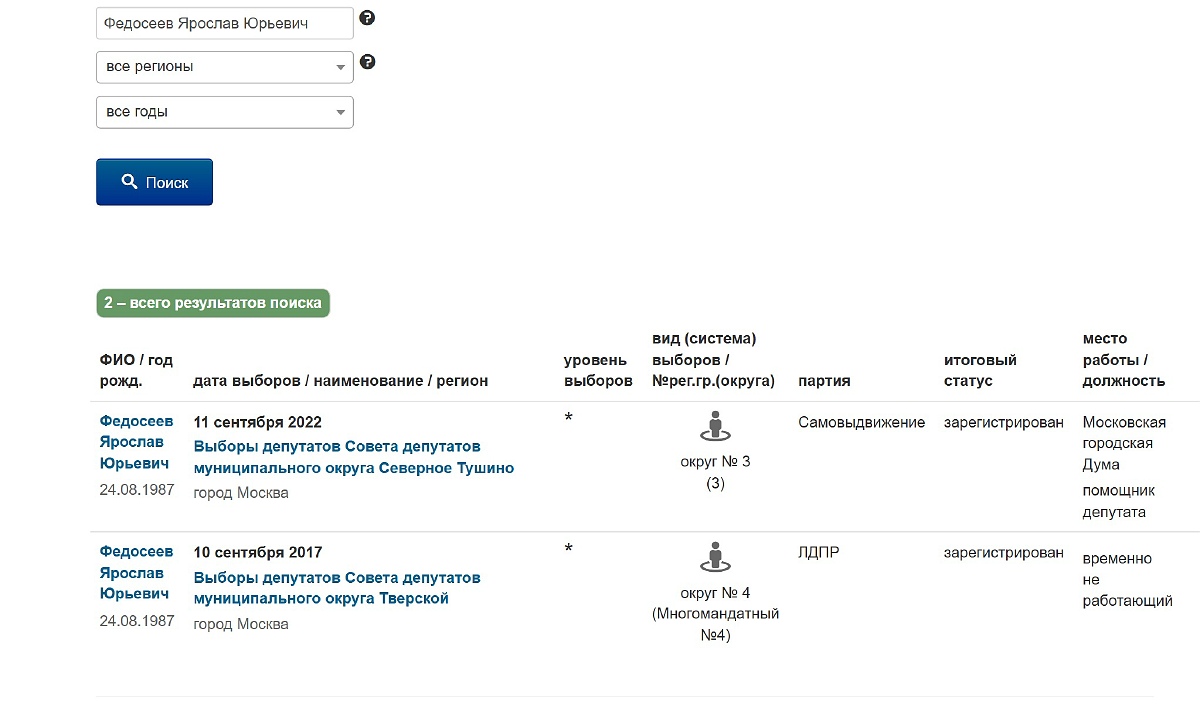Expand the 'все регионы' selector
1200x704 pixels.
click(224, 66)
